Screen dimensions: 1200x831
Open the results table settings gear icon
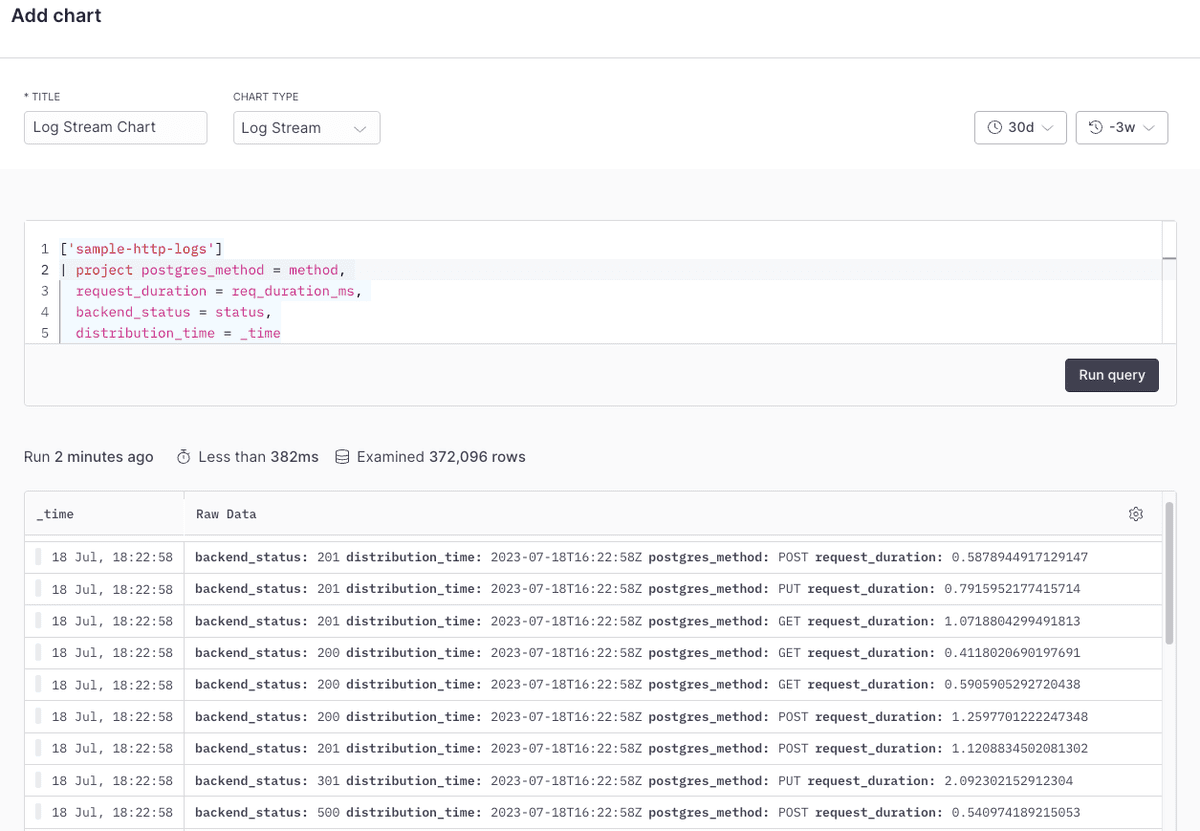1135,513
